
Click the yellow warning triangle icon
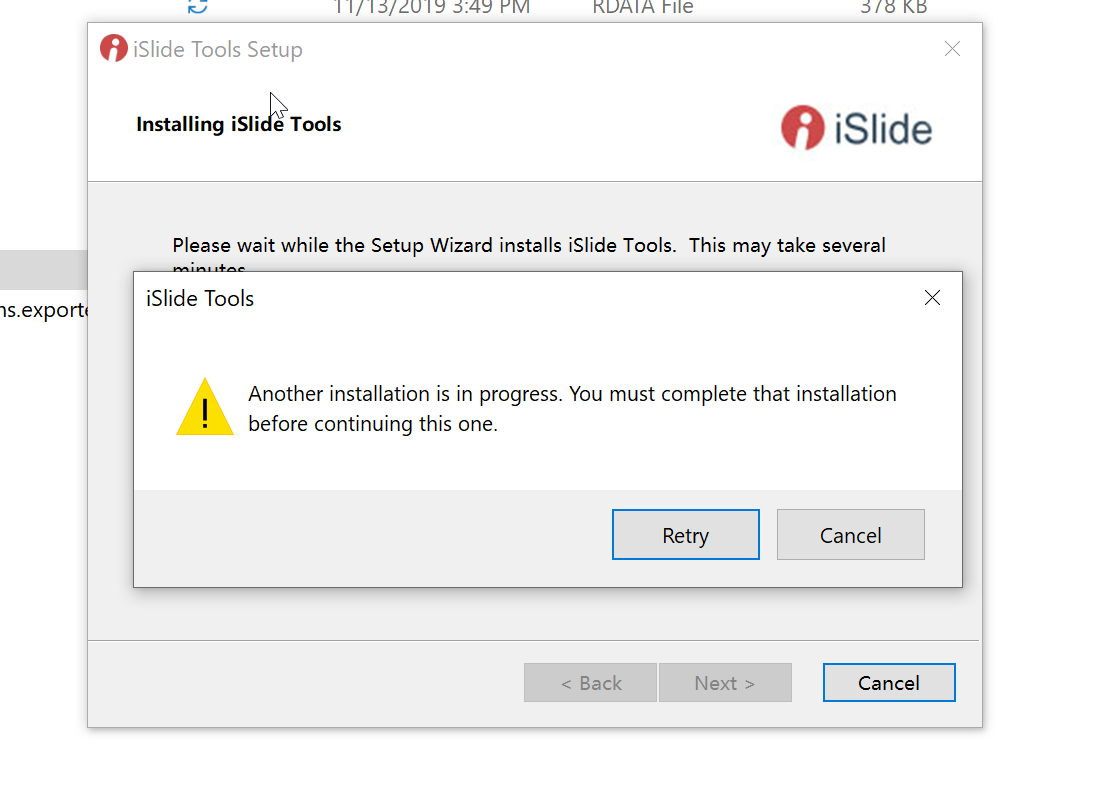205,407
